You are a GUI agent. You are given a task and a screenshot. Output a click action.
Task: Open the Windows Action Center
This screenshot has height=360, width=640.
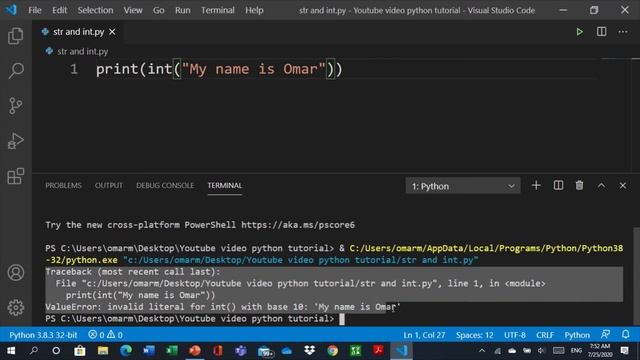[x=624, y=351]
